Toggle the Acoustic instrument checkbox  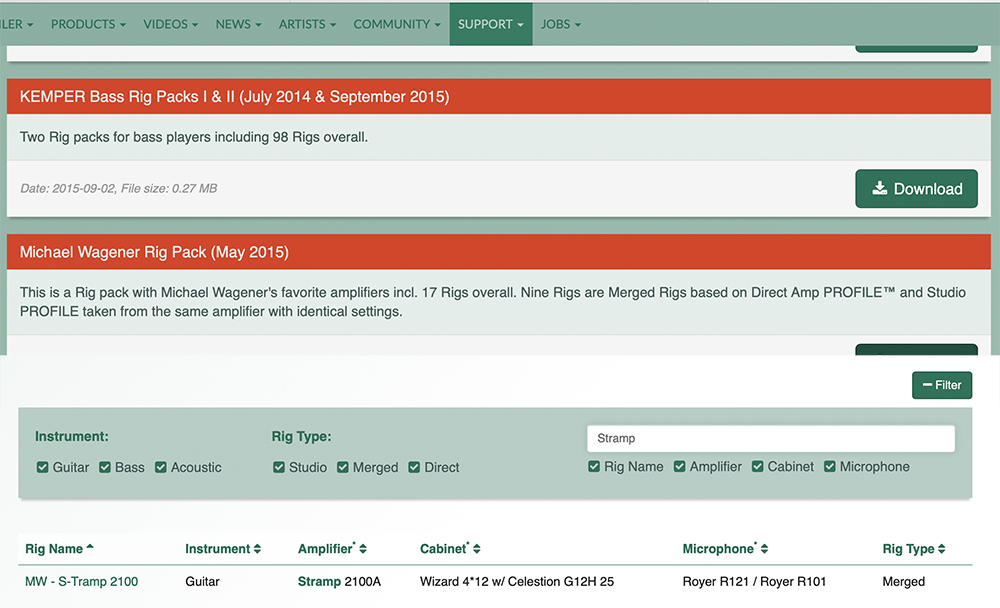[x=161, y=468]
